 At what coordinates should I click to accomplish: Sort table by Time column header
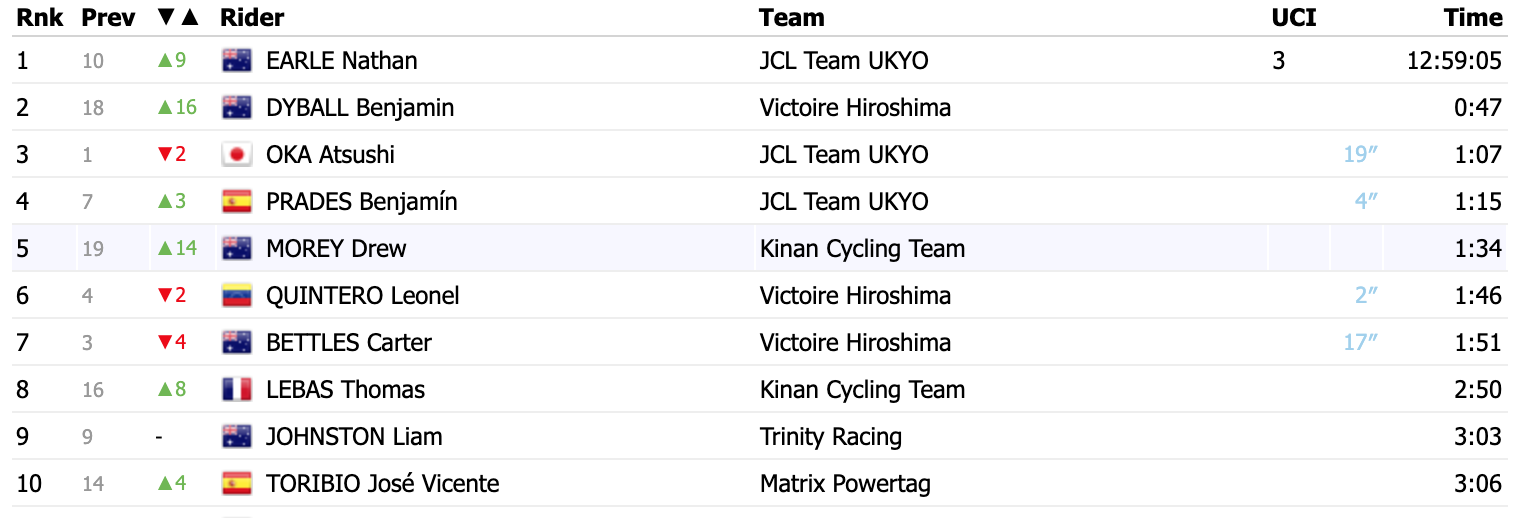click(x=1472, y=17)
